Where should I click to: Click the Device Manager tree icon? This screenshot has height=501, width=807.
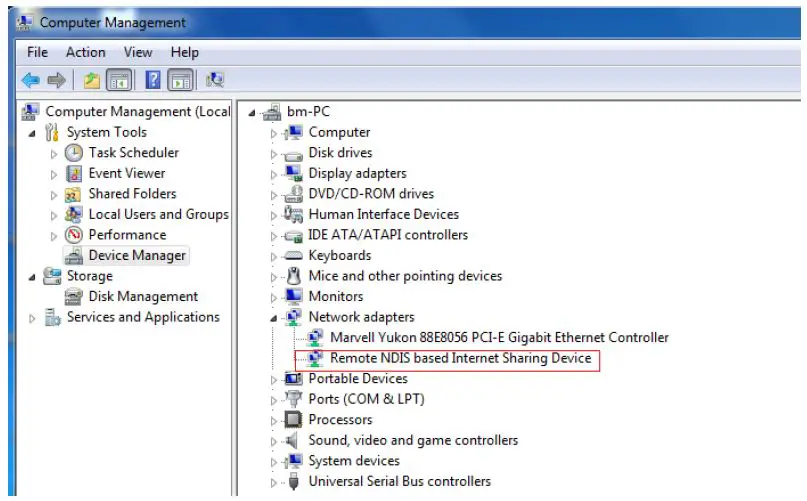pyautogui.click(x=74, y=256)
